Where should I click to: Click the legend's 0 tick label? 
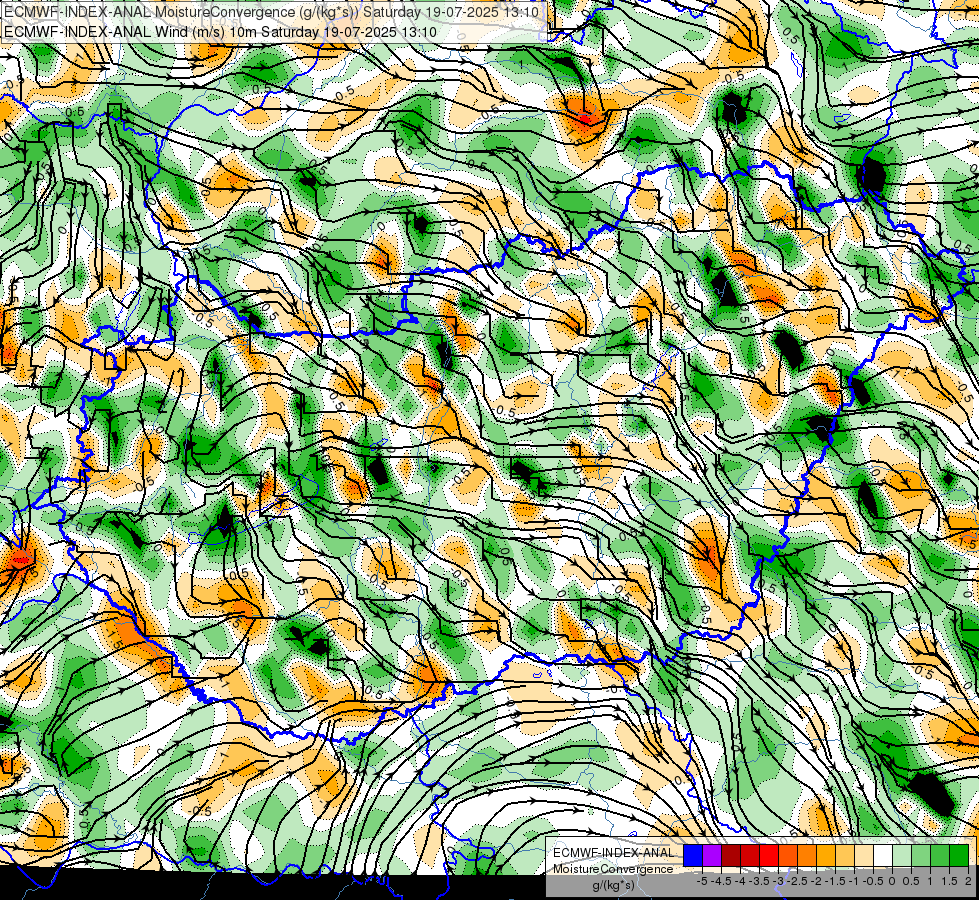(x=892, y=881)
